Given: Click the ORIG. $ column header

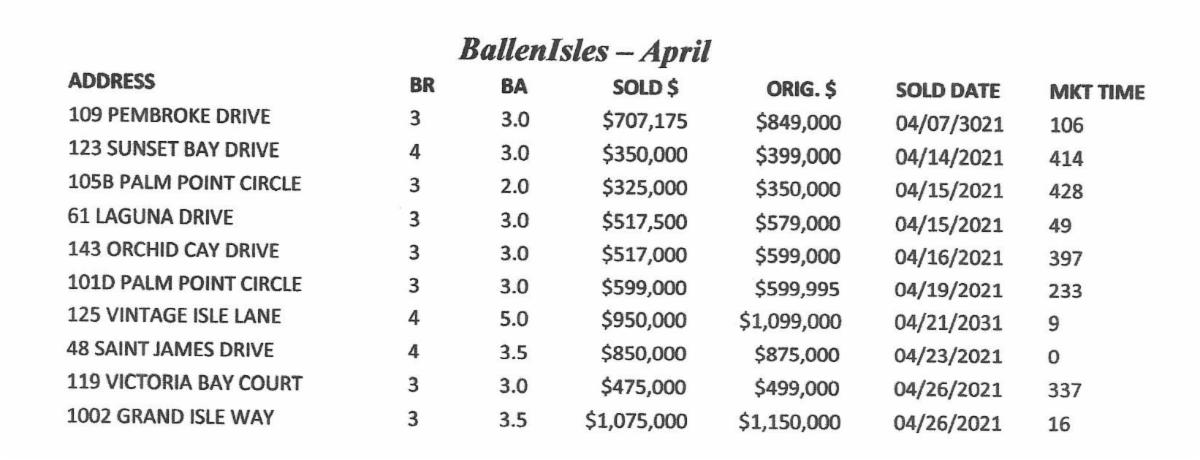Looking at the screenshot, I should tap(800, 90).
